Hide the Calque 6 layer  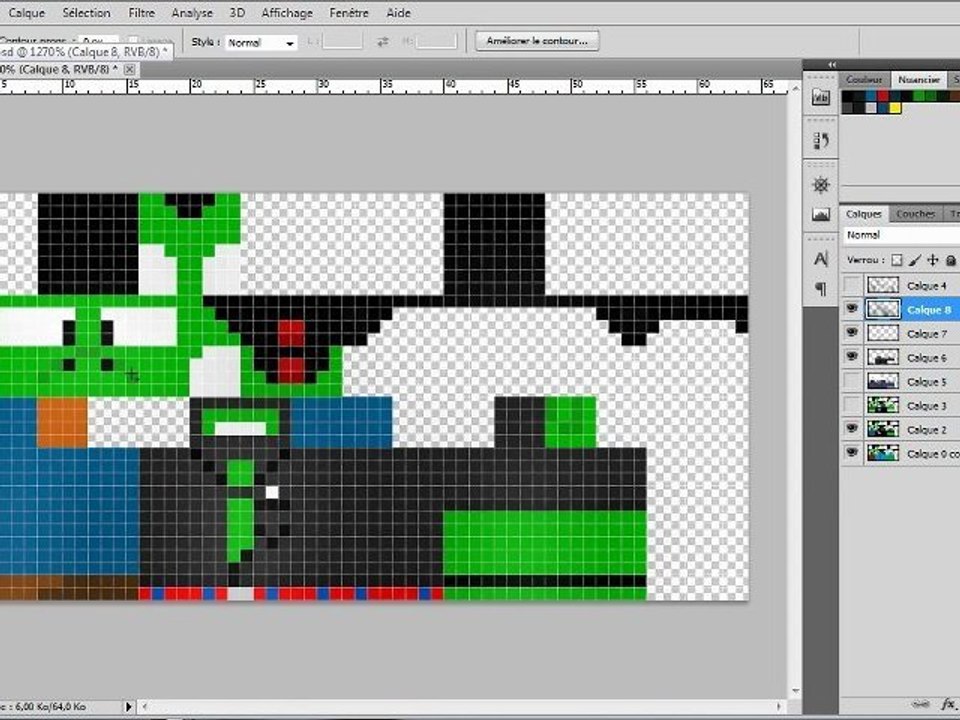tap(852, 357)
